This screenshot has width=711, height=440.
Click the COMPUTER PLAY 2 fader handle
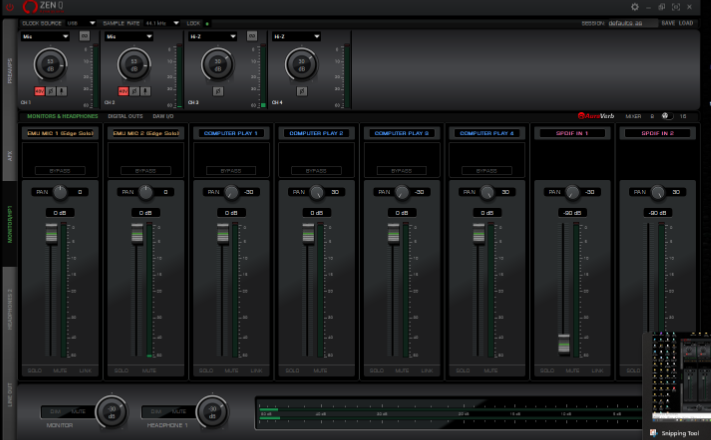[x=308, y=234]
